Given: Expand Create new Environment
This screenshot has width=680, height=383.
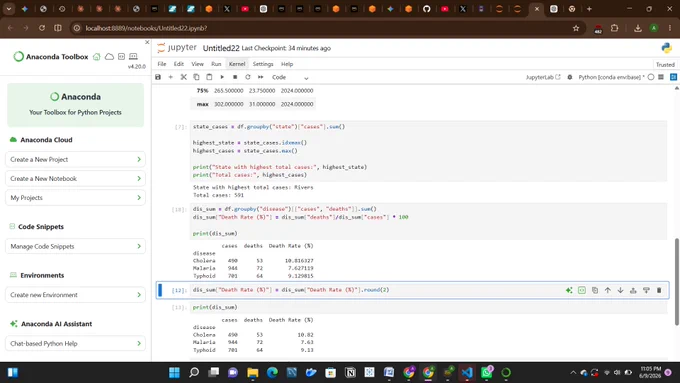Looking at the screenshot, I should pos(75,295).
